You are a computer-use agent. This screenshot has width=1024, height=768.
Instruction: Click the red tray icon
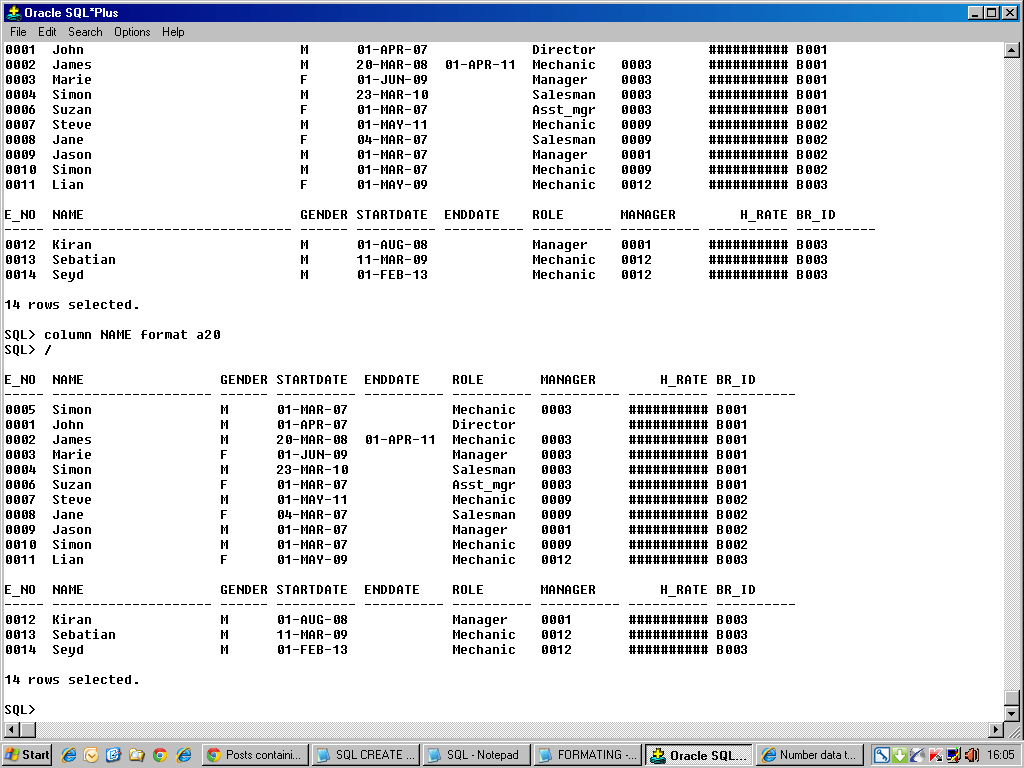point(935,755)
